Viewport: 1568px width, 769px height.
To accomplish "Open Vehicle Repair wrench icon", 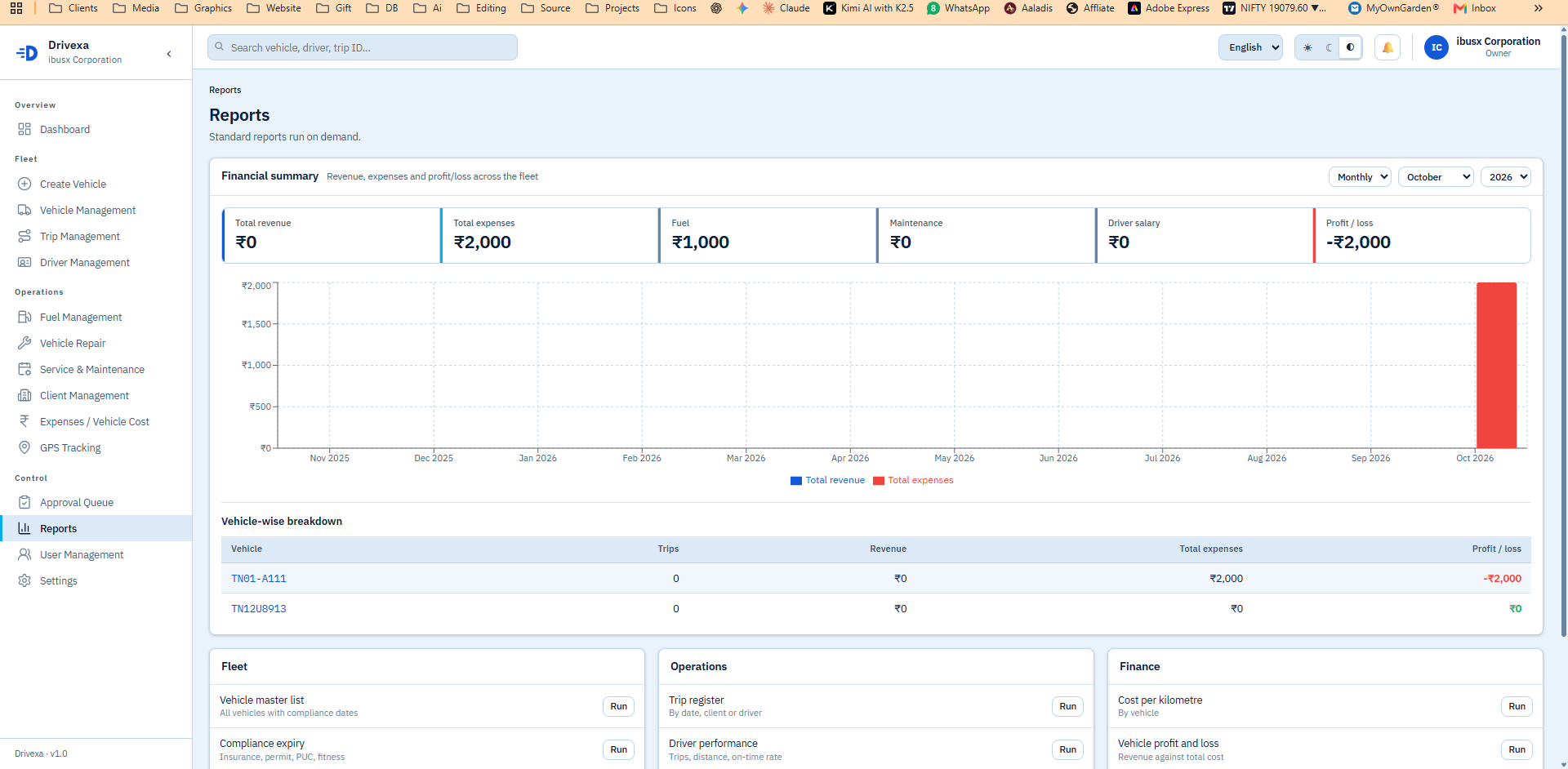I will (24, 343).
